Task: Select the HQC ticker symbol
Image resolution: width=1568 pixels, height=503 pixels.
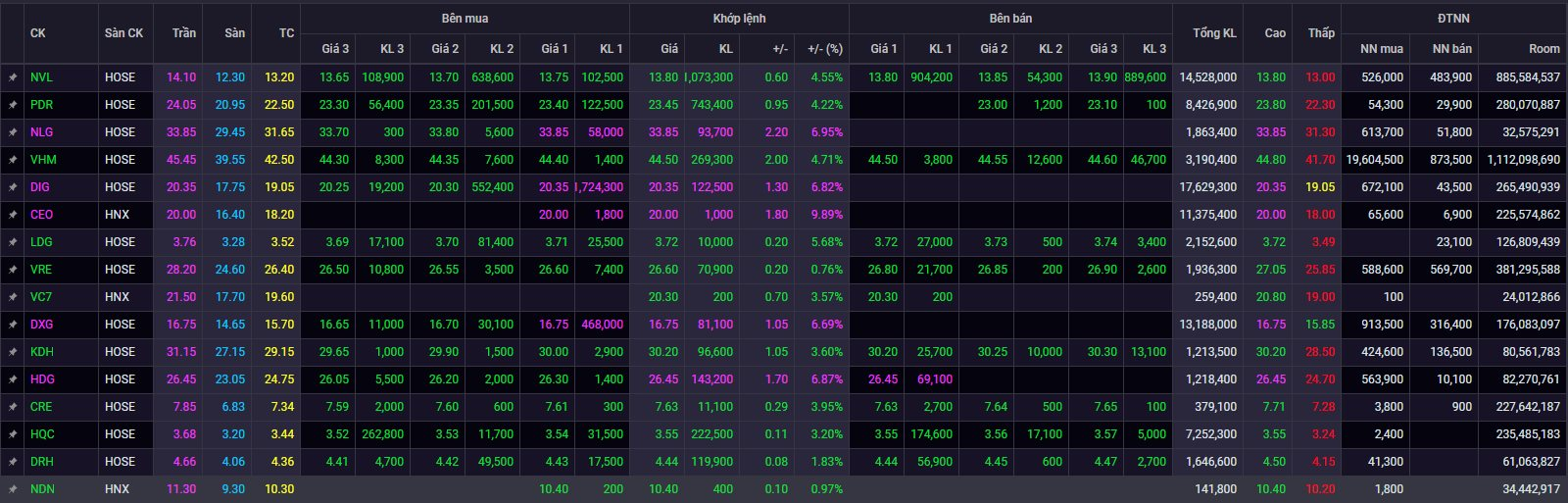Action: coord(42,434)
